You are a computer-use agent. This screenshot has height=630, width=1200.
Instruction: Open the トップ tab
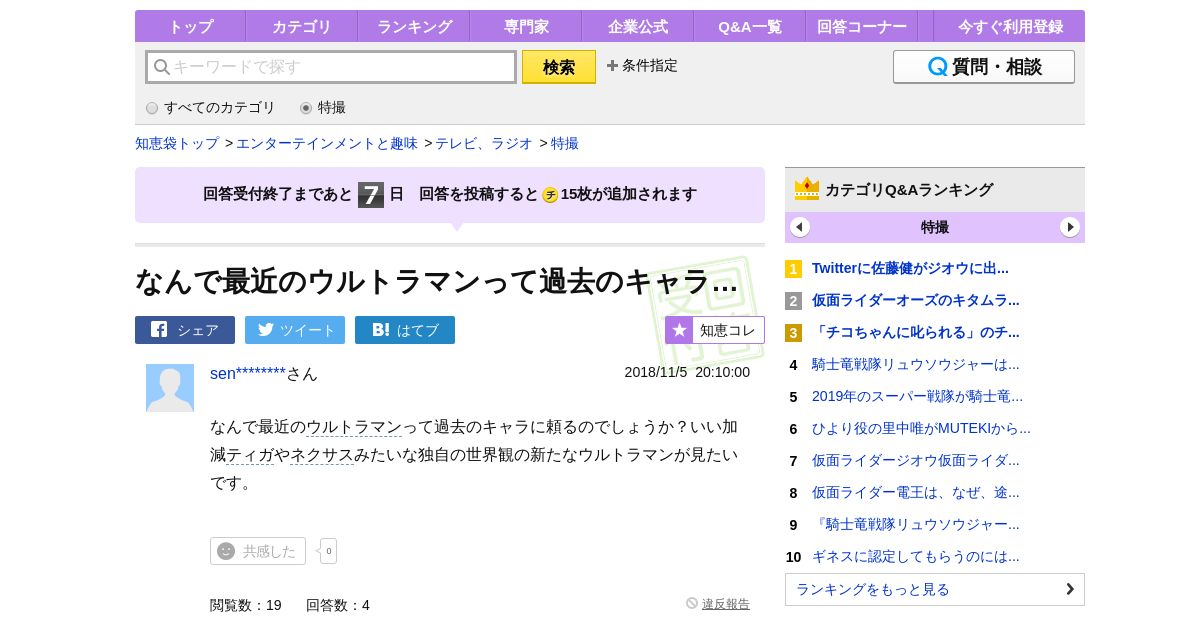click(190, 26)
